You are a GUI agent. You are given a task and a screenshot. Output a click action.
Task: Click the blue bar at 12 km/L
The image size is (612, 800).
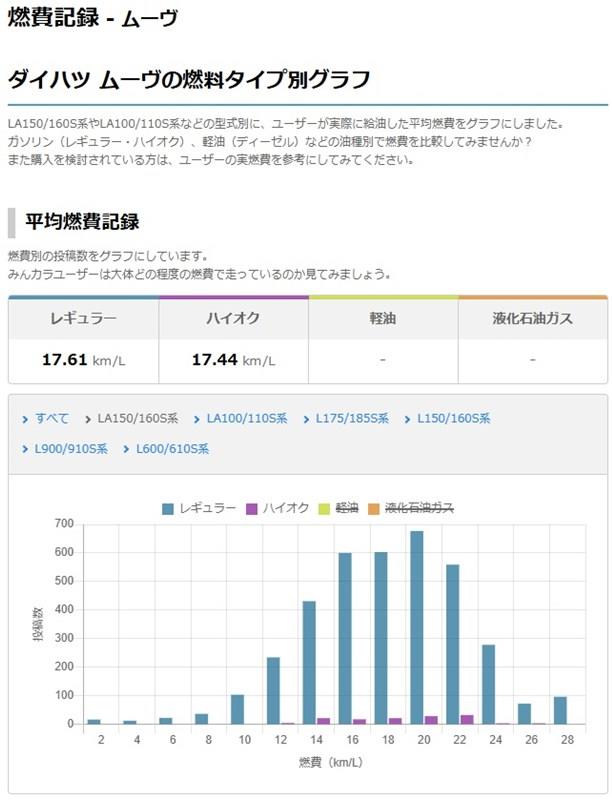[273, 691]
